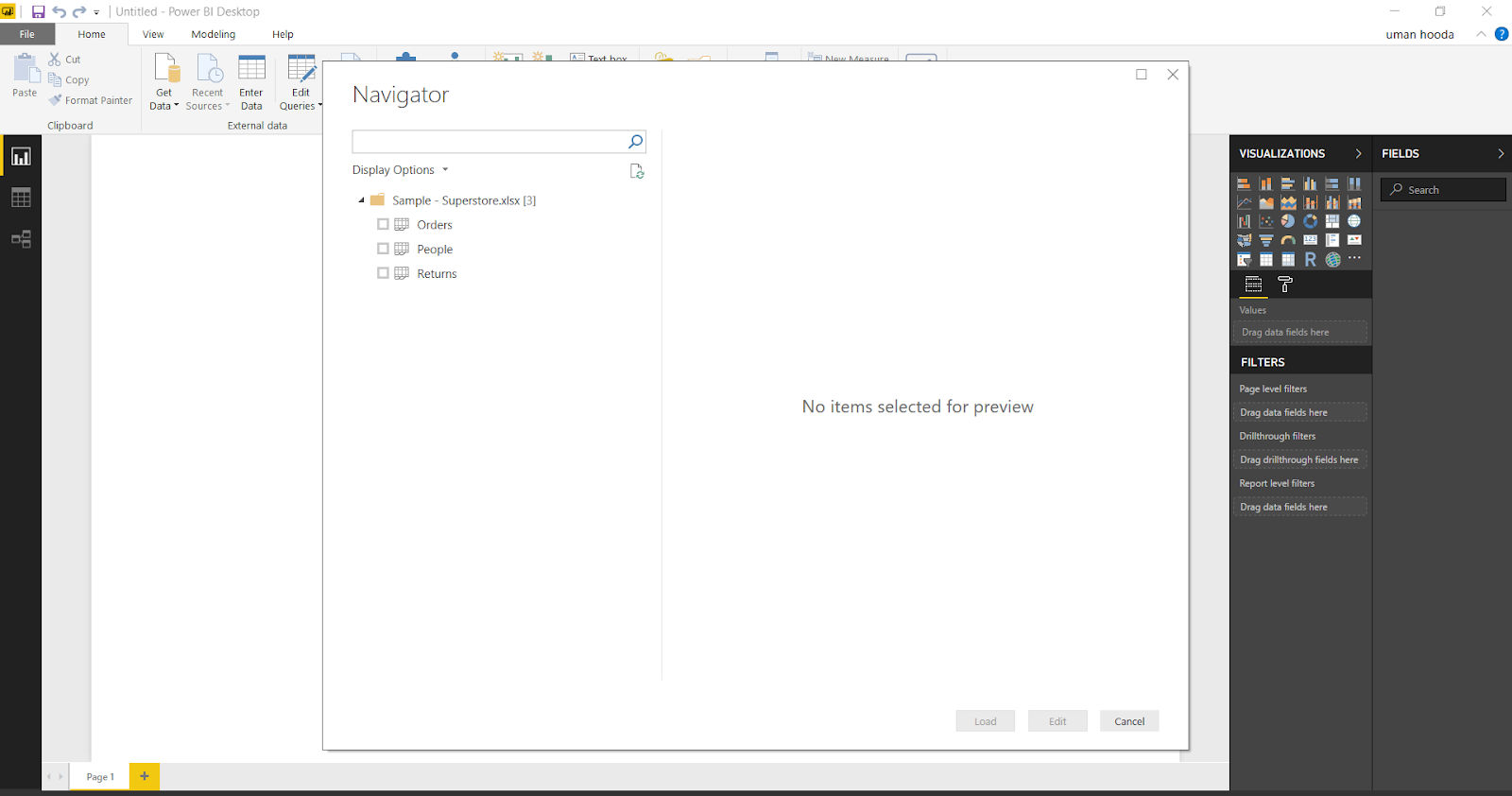1512x796 pixels.
Task: Select the Stacked area chart visualization
Action: pos(1288,202)
